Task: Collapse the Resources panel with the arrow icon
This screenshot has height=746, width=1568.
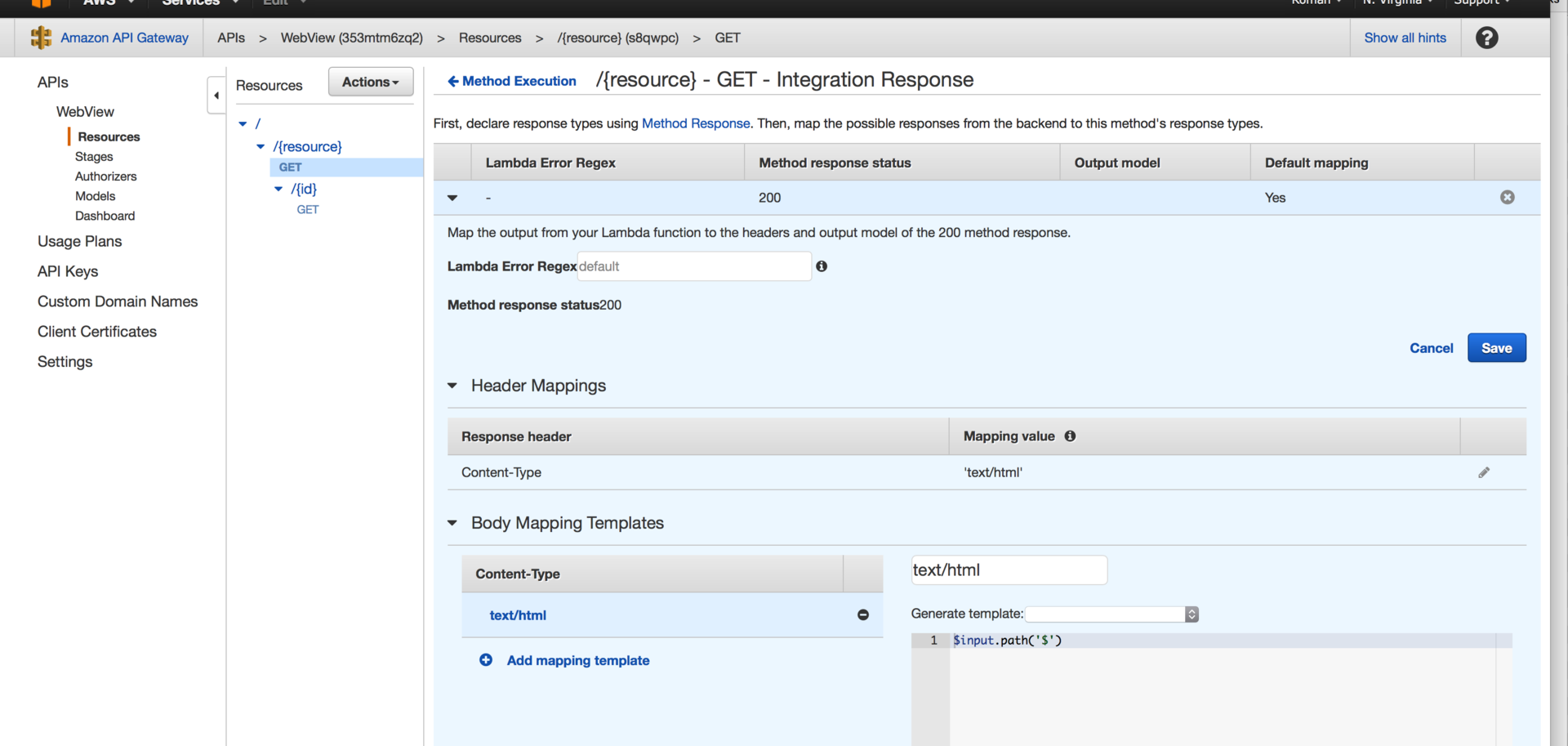Action: point(216,95)
